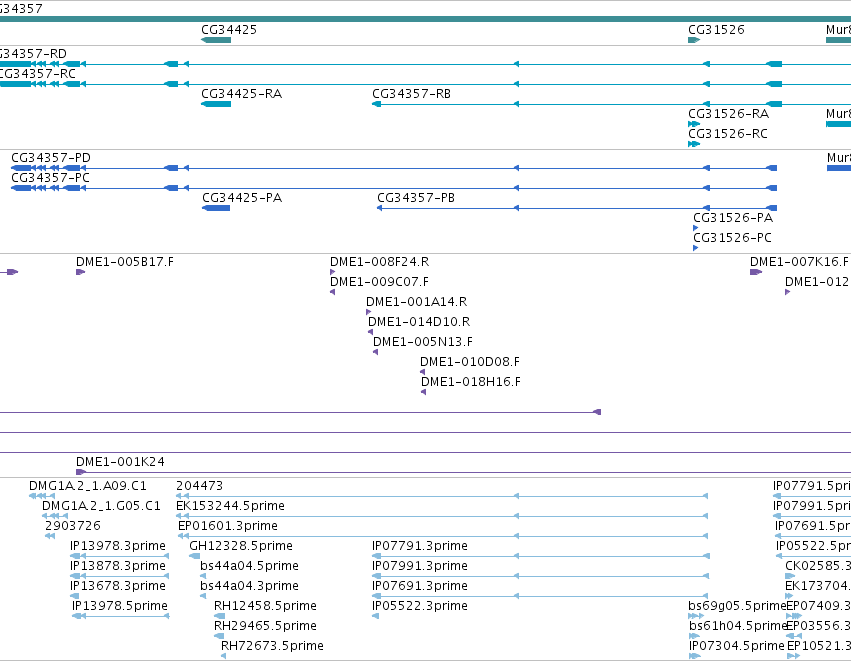
Task: Click the bs44a04.3prime EST label
Action: pos(249,587)
